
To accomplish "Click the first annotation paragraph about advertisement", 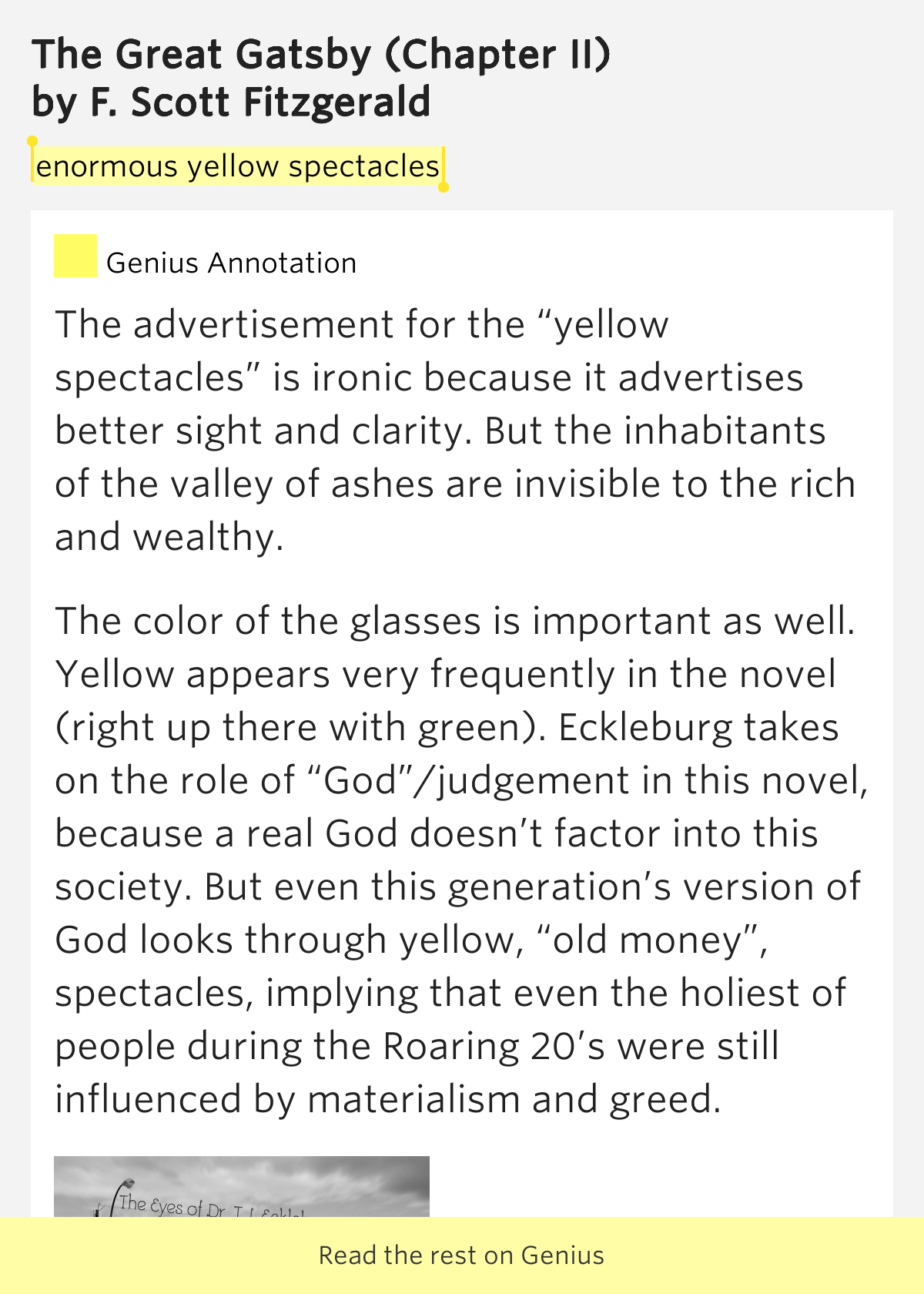I will pyautogui.click(x=455, y=431).
